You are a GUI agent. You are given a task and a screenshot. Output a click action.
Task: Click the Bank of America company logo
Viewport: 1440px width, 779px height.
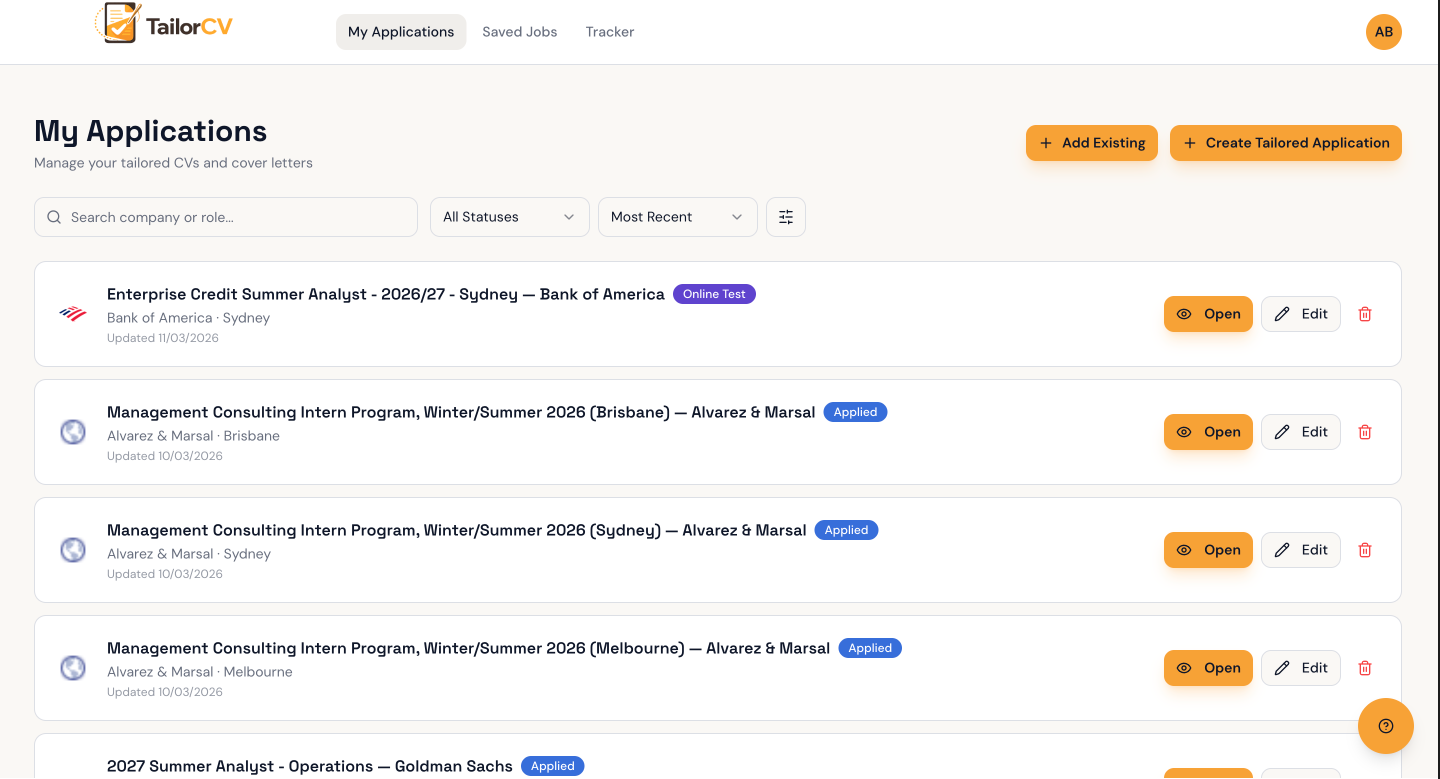coord(72,313)
